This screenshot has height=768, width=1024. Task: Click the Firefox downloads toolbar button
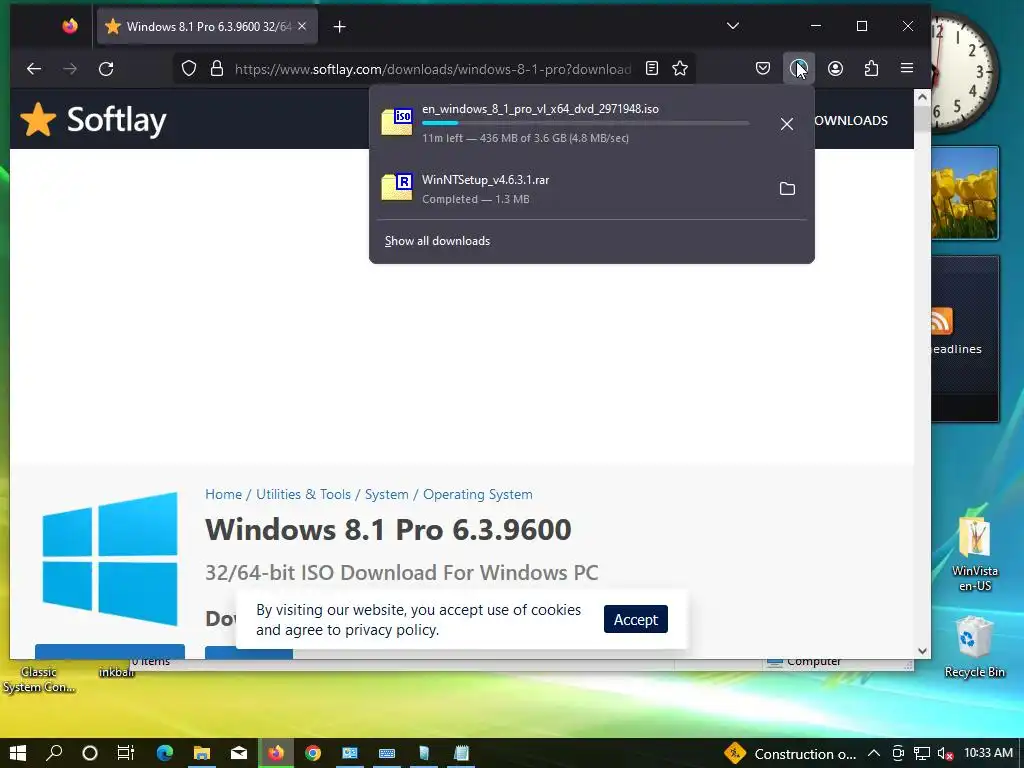tap(799, 69)
